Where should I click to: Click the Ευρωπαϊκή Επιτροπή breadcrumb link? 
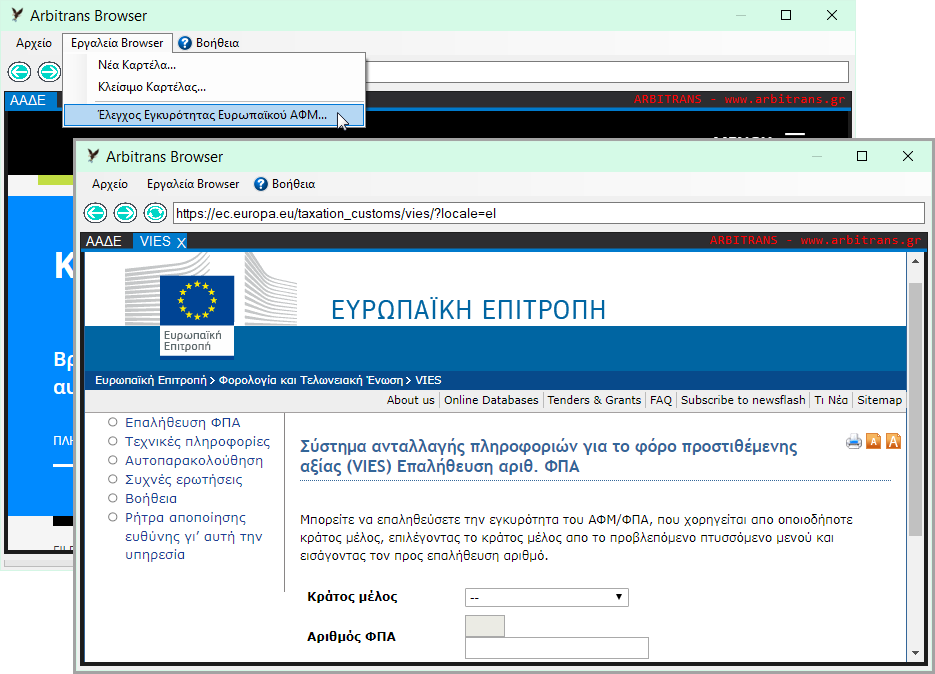(151, 380)
